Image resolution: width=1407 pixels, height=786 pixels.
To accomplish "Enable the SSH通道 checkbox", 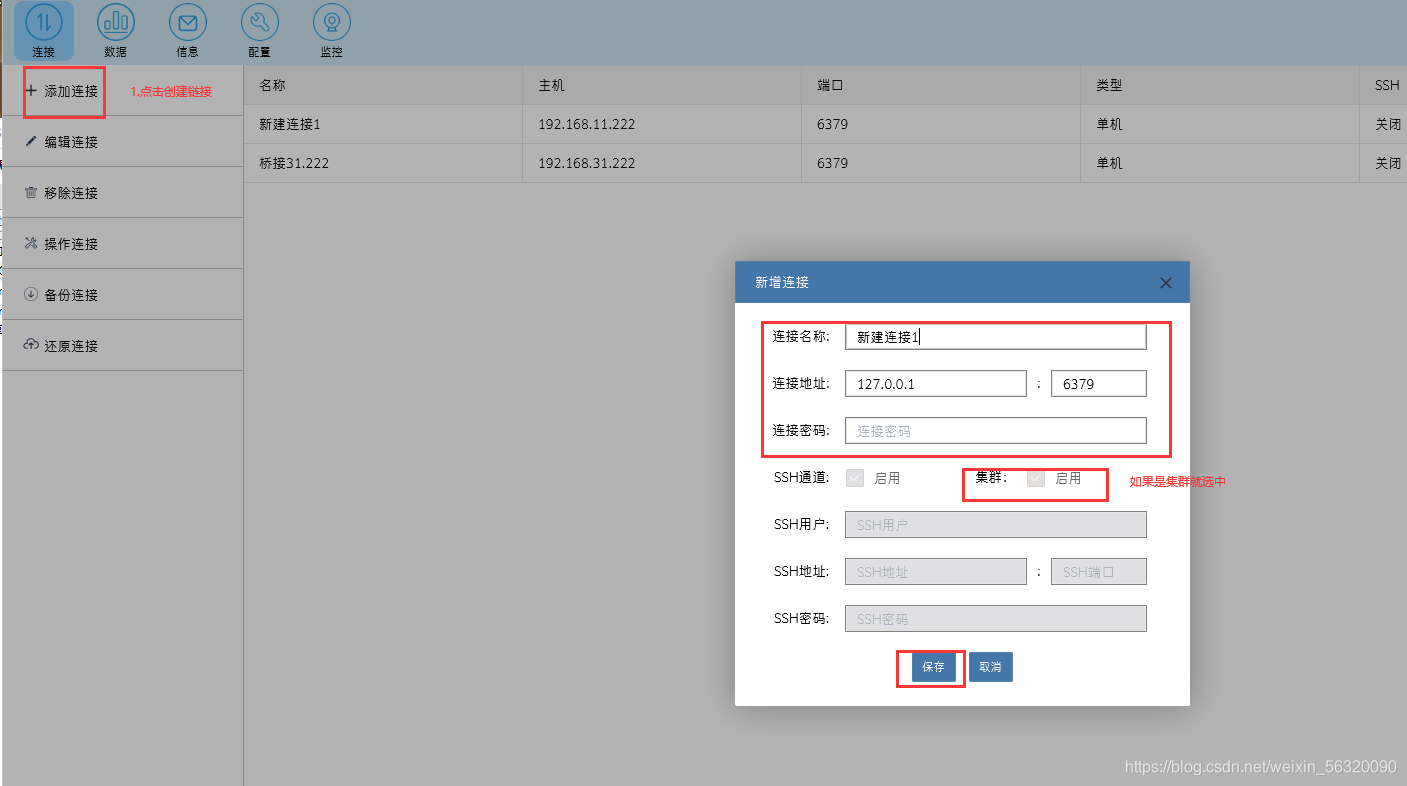I will pos(855,478).
